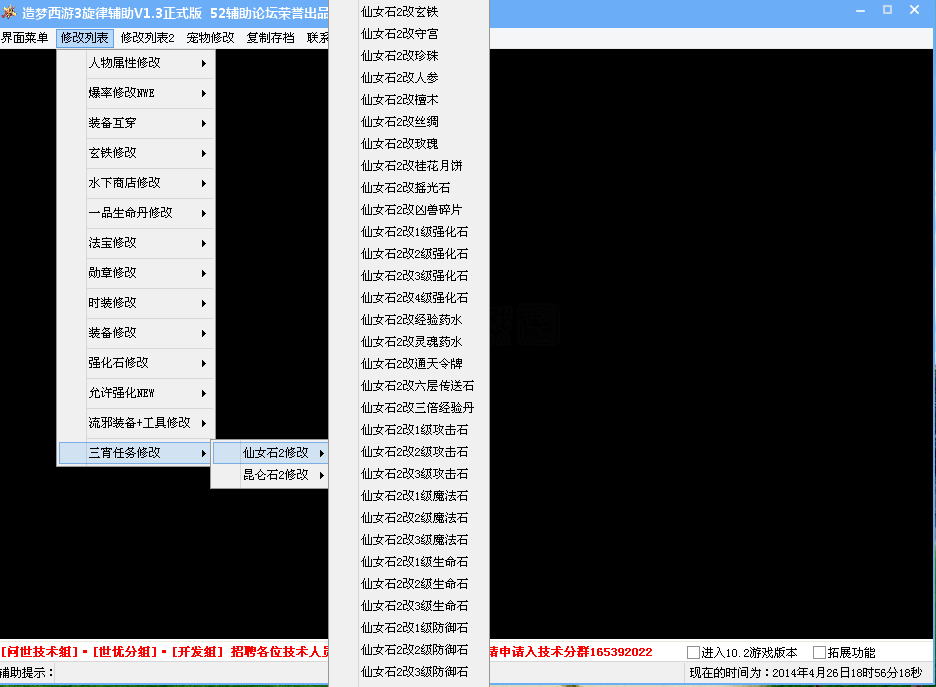Choose 仙女石2改檀木
The width and height of the screenshot is (936, 687).
coord(409,100)
